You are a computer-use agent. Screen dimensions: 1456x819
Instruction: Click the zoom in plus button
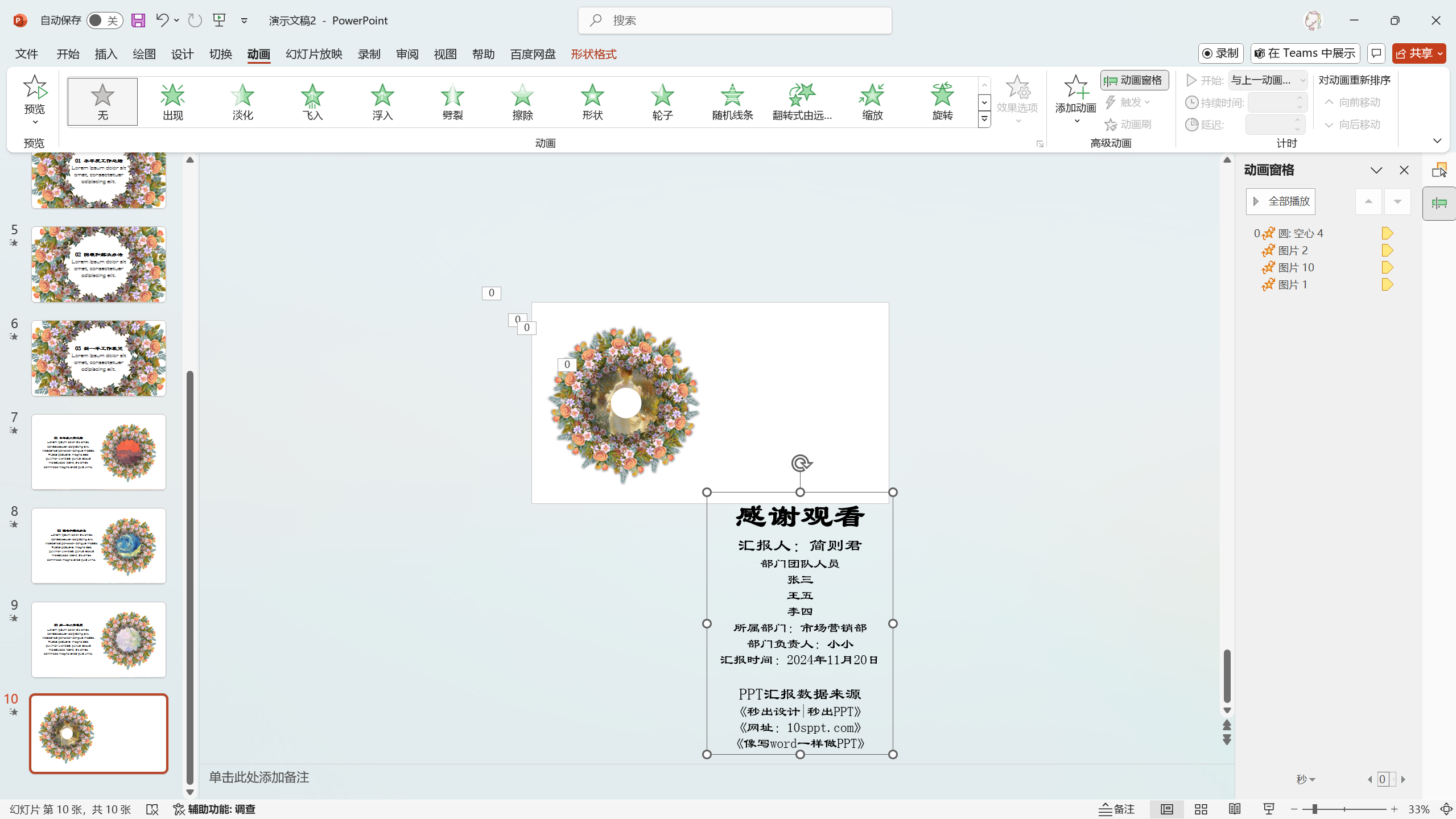click(1394, 809)
